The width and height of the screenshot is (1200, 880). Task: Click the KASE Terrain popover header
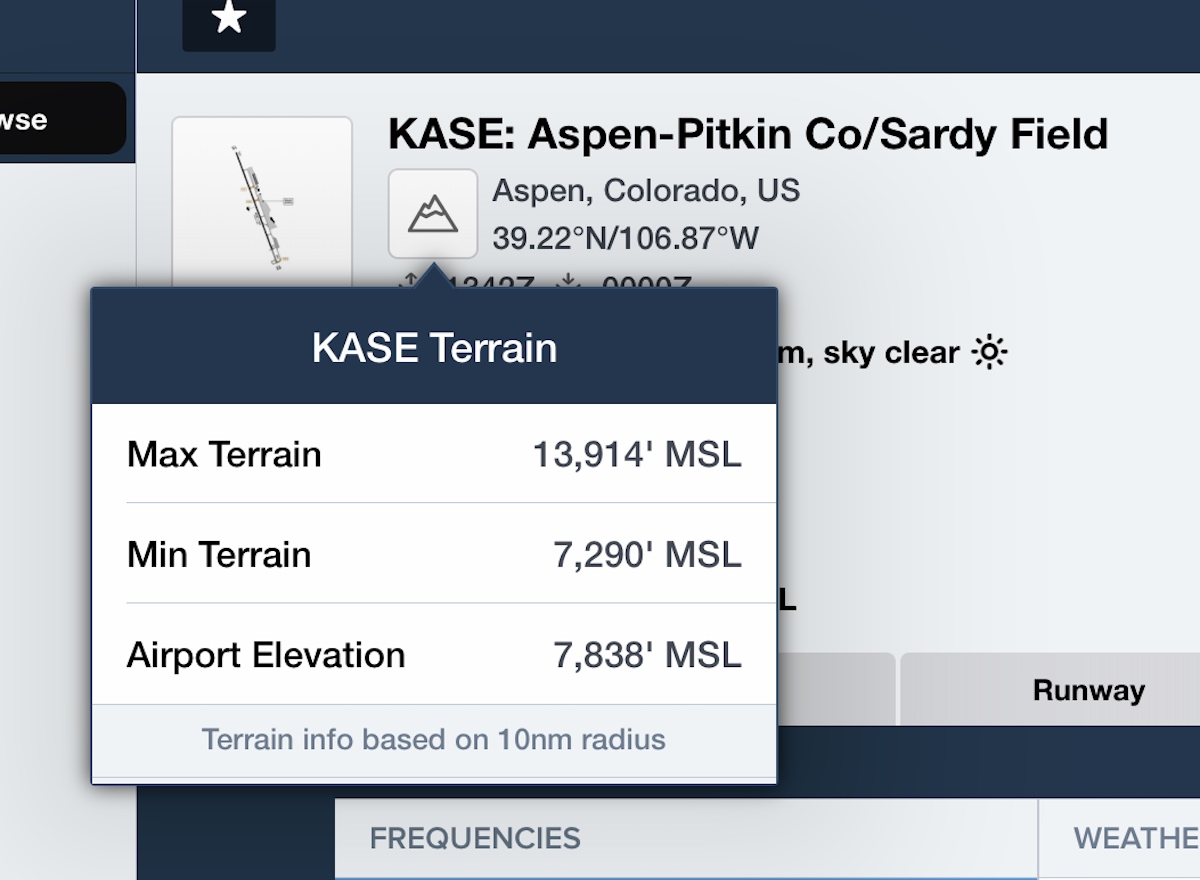click(434, 347)
